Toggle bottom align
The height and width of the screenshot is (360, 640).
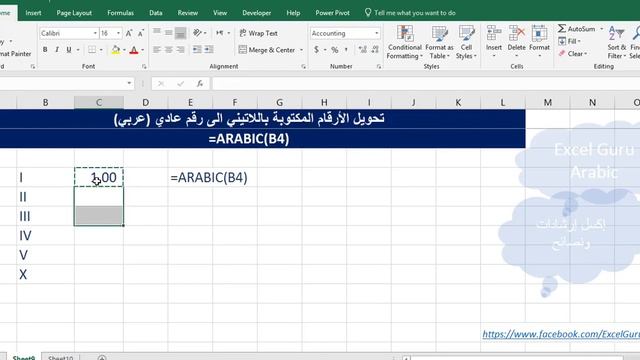pos(180,33)
